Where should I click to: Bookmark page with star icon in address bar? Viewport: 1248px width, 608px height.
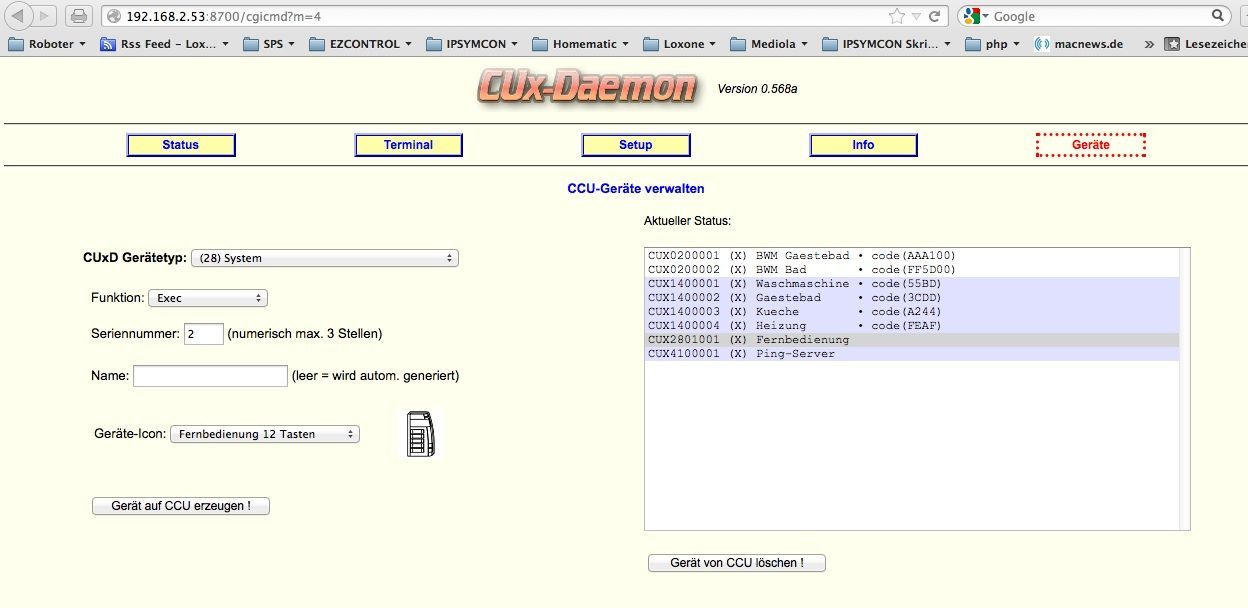897,16
